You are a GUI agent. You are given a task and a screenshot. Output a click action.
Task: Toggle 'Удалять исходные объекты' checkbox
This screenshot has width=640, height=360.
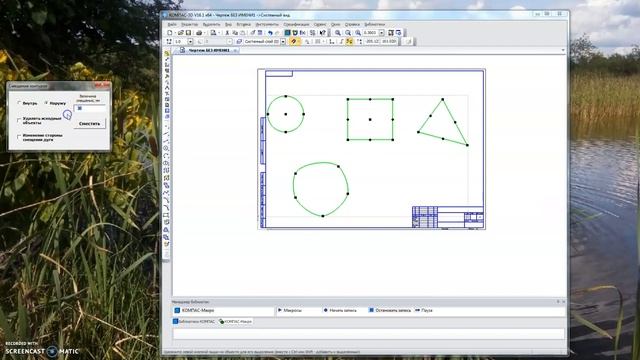click(x=19, y=120)
